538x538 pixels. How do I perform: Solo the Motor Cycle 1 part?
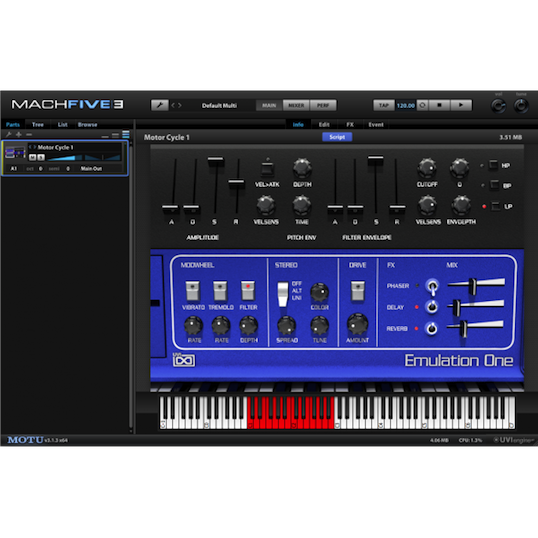tap(41, 157)
